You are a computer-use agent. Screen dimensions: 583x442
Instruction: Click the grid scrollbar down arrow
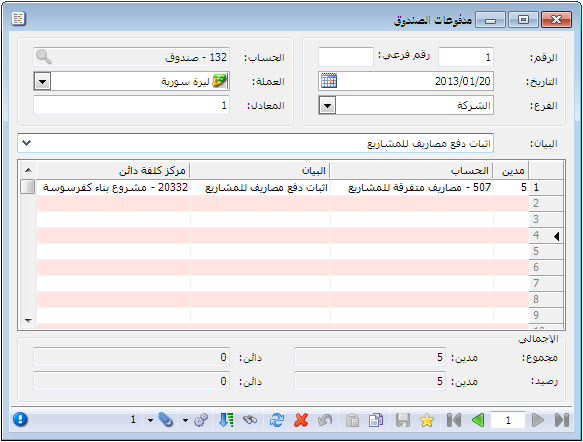click(x=28, y=320)
